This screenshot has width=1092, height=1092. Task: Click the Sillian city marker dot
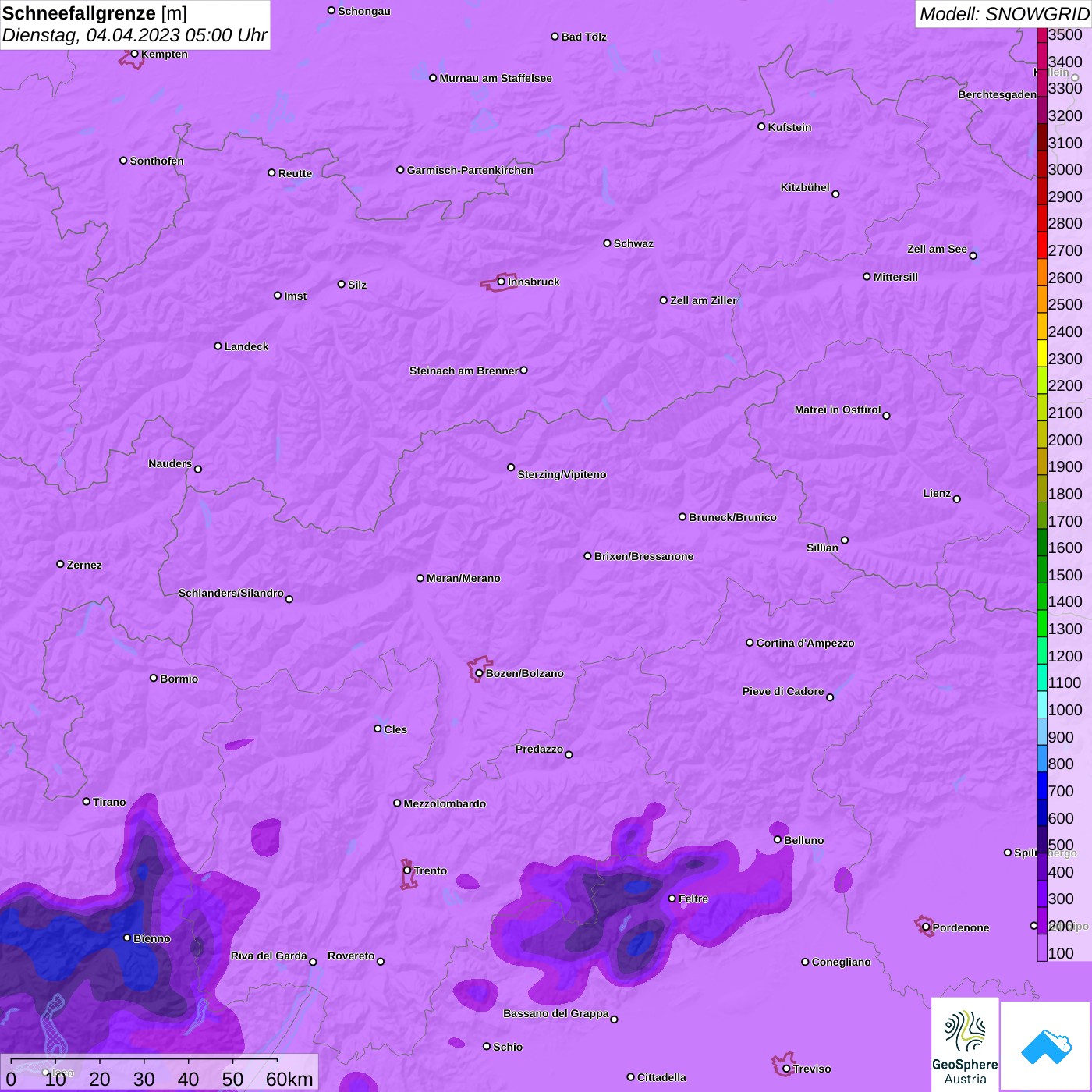(845, 540)
